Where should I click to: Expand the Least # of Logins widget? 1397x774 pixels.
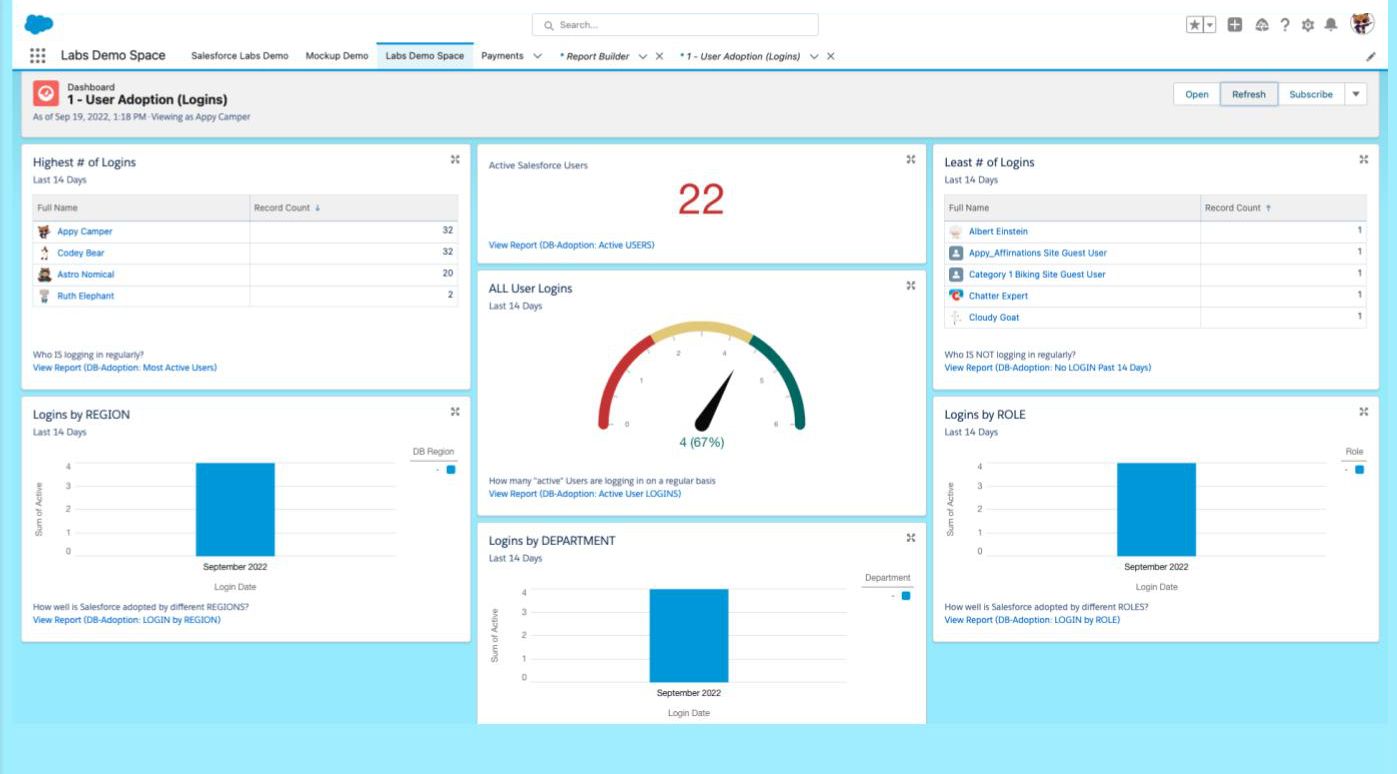click(x=1363, y=159)
